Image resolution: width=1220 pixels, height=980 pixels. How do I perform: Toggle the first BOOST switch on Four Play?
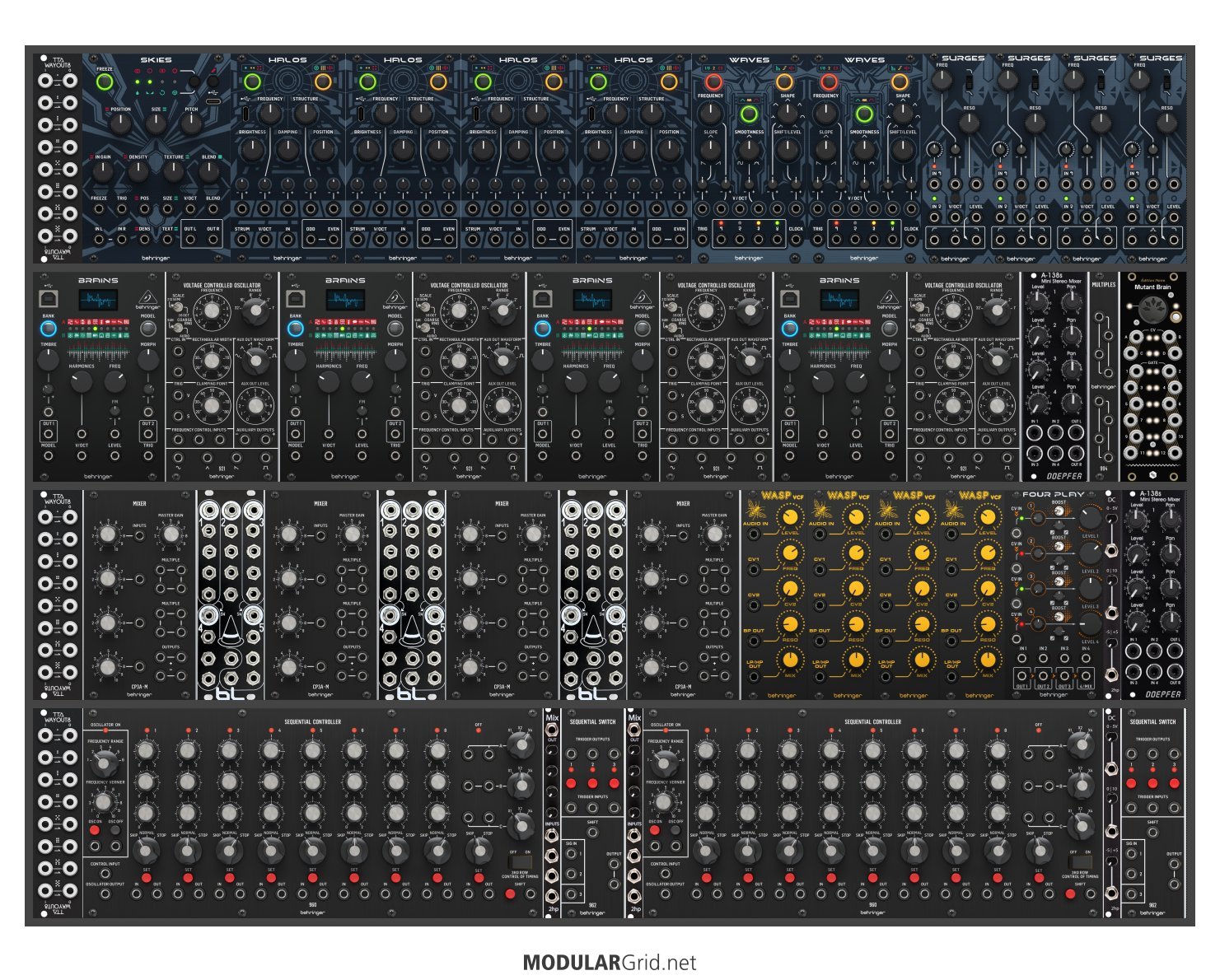[1059, 512]
